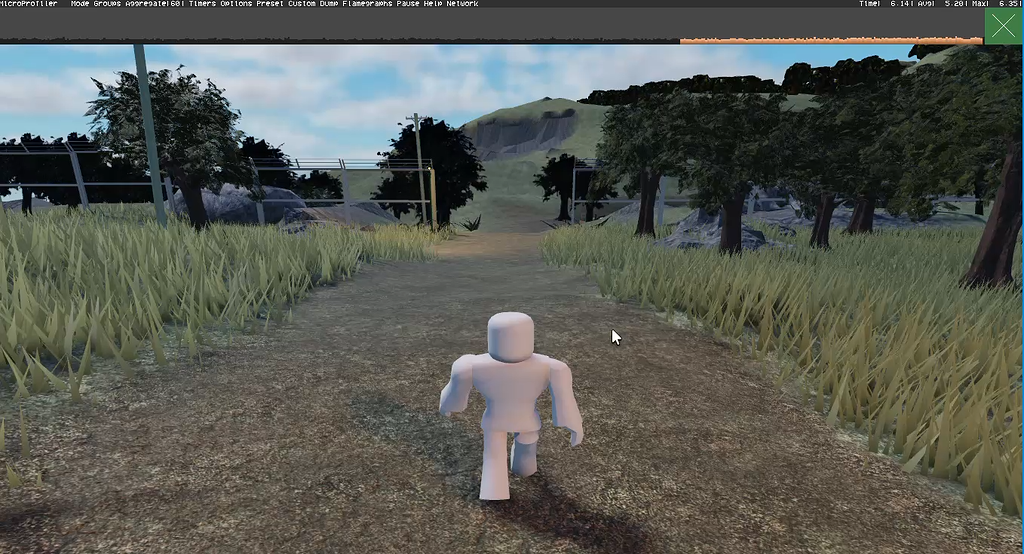Click the Time value readout
The width and height of the screenshot is (1024, 554).
(x=885, y=3)
